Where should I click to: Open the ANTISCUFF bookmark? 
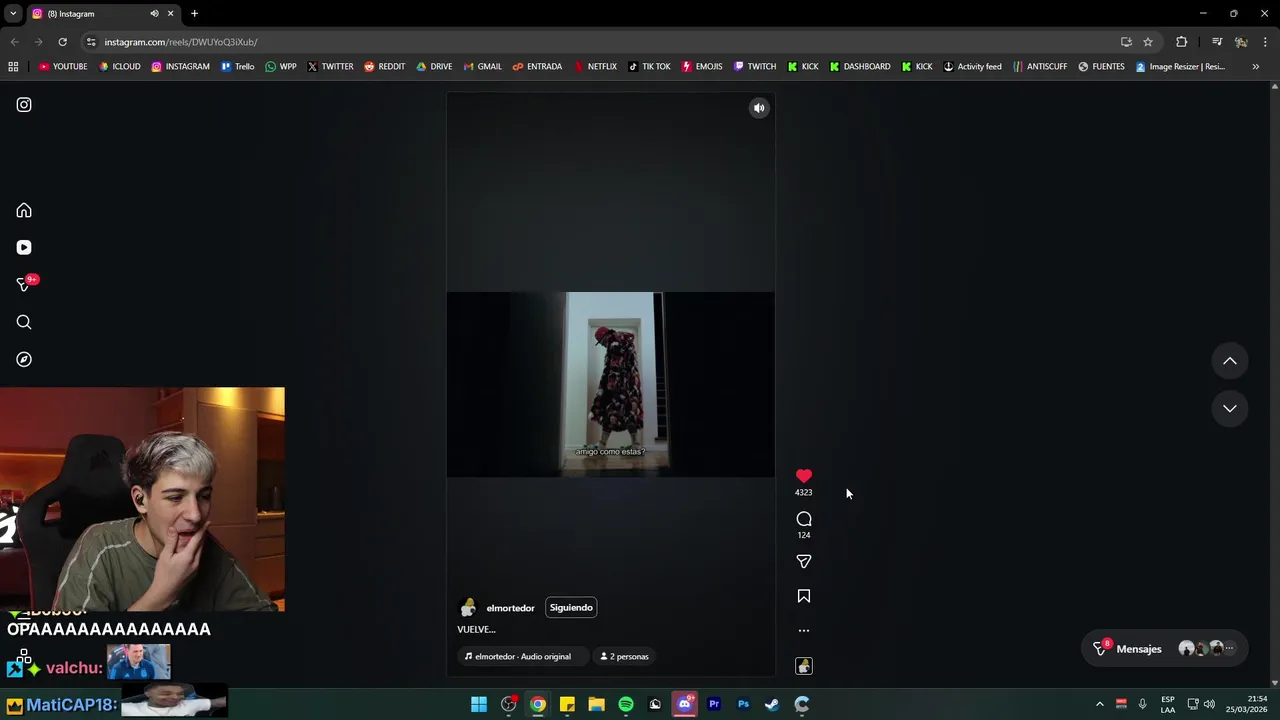1040,67
